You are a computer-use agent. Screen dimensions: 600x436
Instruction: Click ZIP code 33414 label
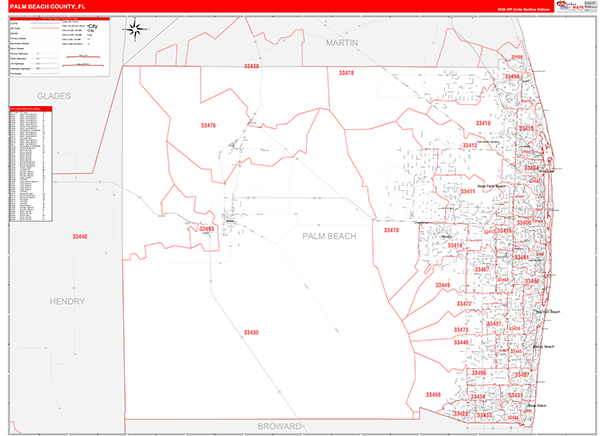click(455, 245)
